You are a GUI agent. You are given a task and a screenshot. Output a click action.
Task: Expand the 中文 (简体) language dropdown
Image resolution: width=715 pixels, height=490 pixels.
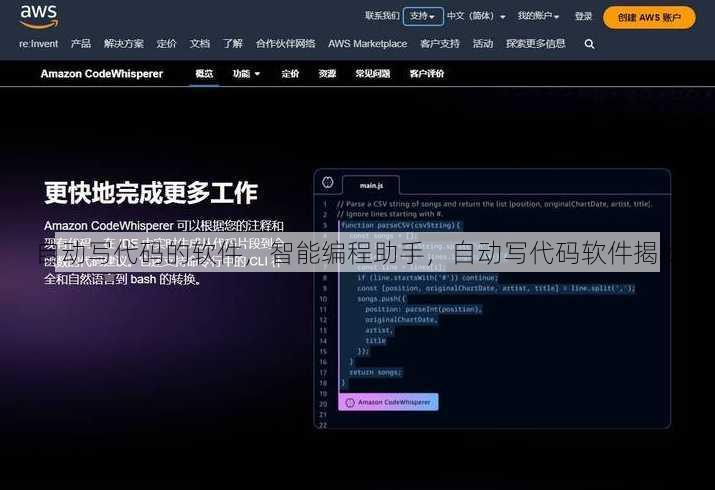476,16
